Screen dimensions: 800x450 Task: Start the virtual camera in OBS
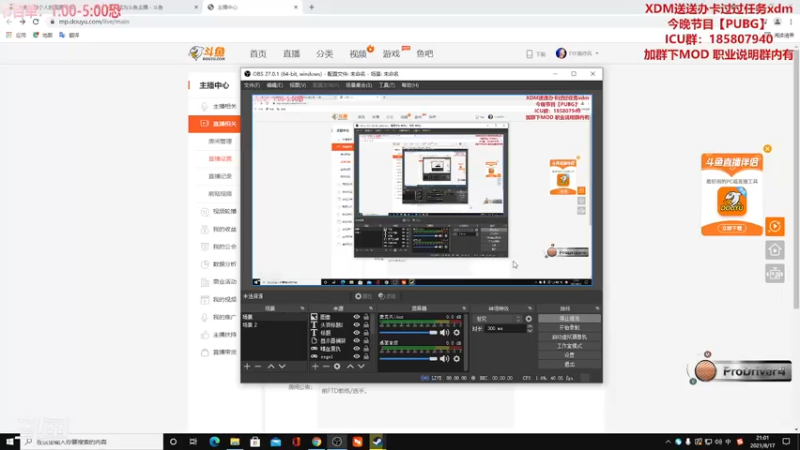point(569,337)
